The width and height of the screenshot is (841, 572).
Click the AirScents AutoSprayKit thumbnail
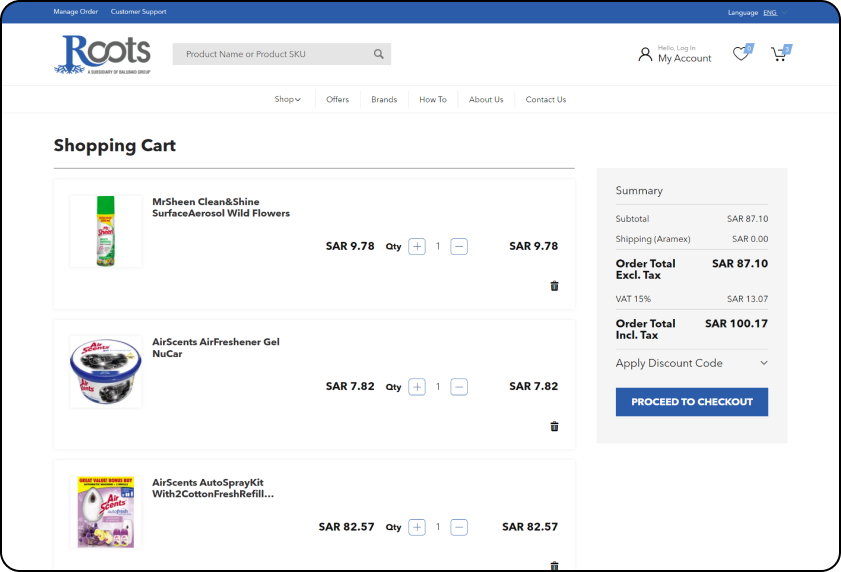click(x=106, y=512)
